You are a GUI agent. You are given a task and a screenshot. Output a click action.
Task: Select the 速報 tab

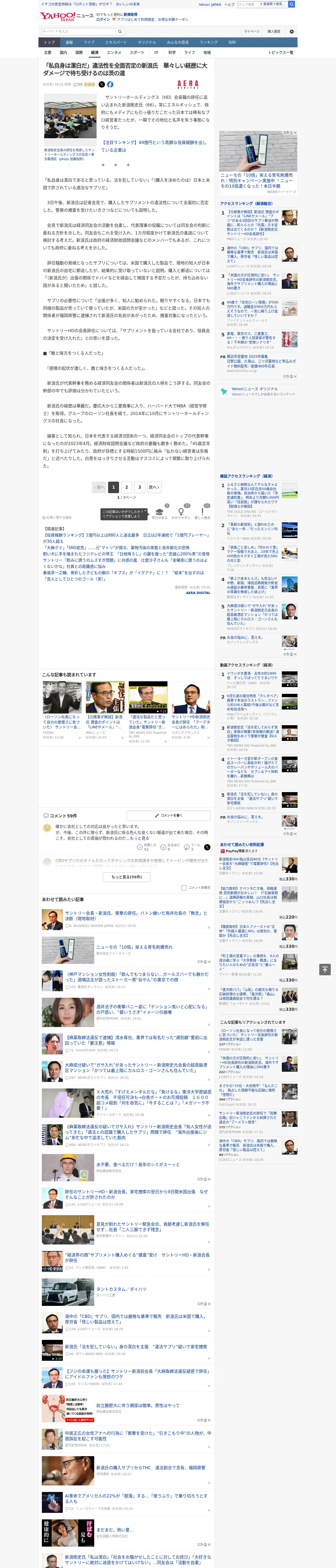(x=69, y=43)
